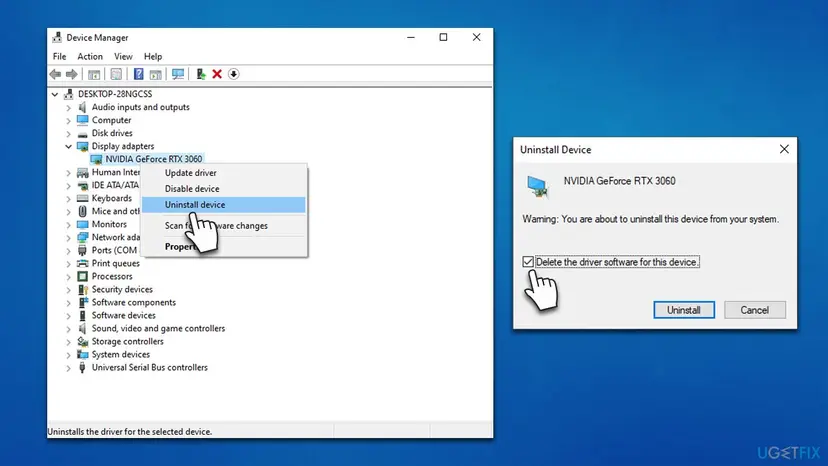Open the Properties toolbar icon
Viewport: 828px width, 466px height.
[x=116, y=74]
